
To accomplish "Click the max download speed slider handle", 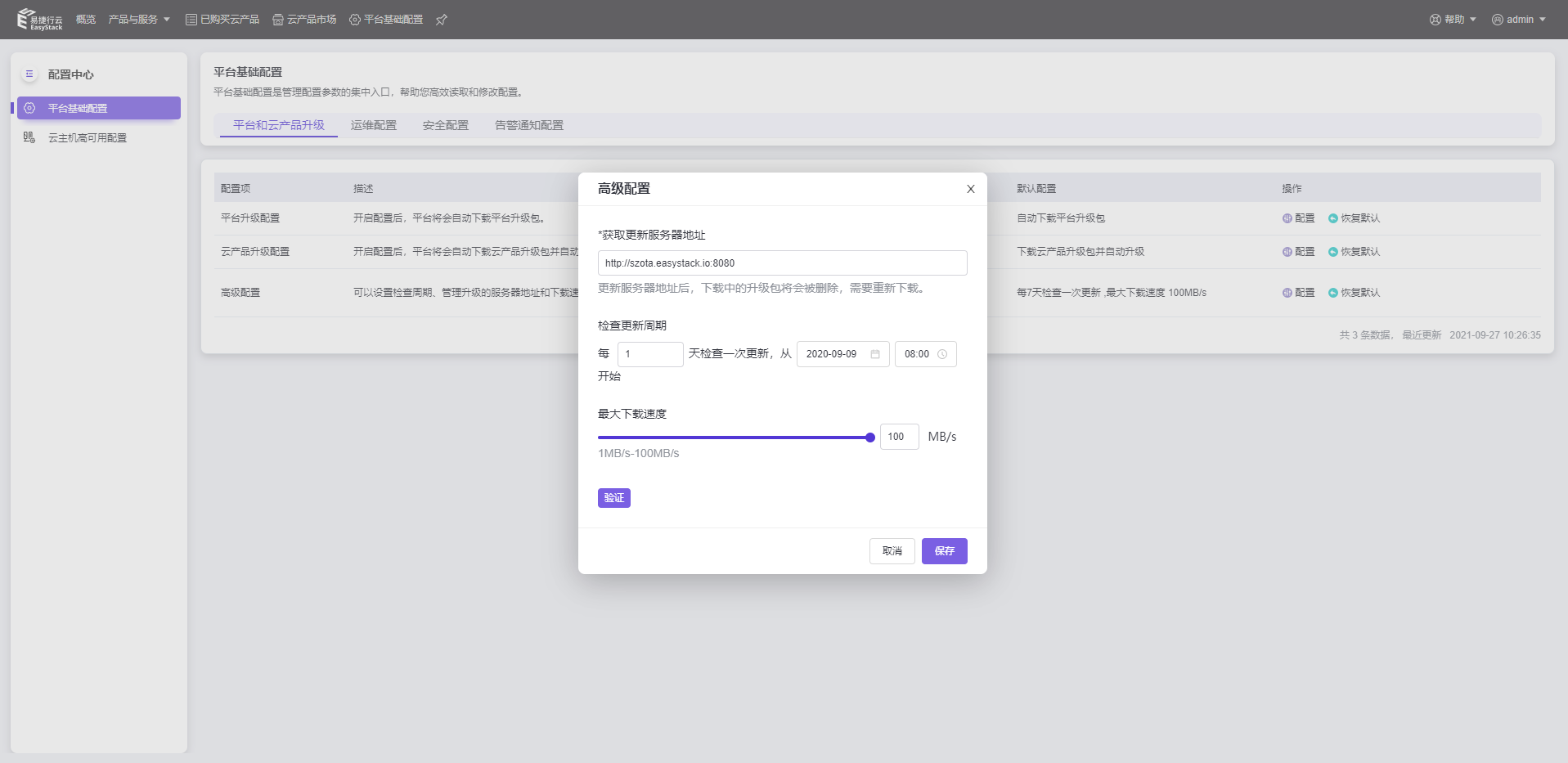I will pos(870,438).
